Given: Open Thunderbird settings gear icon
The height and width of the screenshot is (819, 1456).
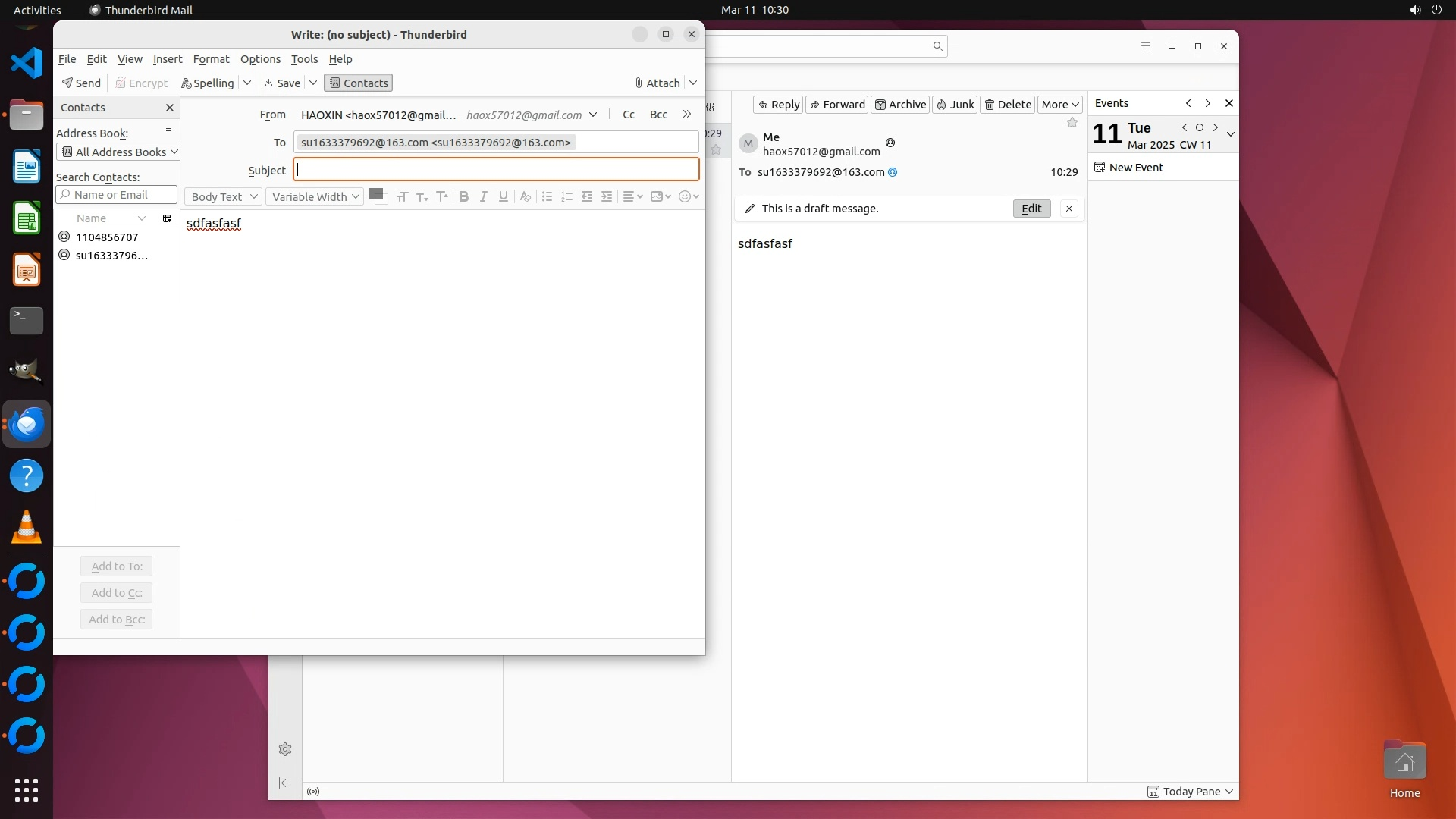Looking at the screenshot, I should 285,749.
